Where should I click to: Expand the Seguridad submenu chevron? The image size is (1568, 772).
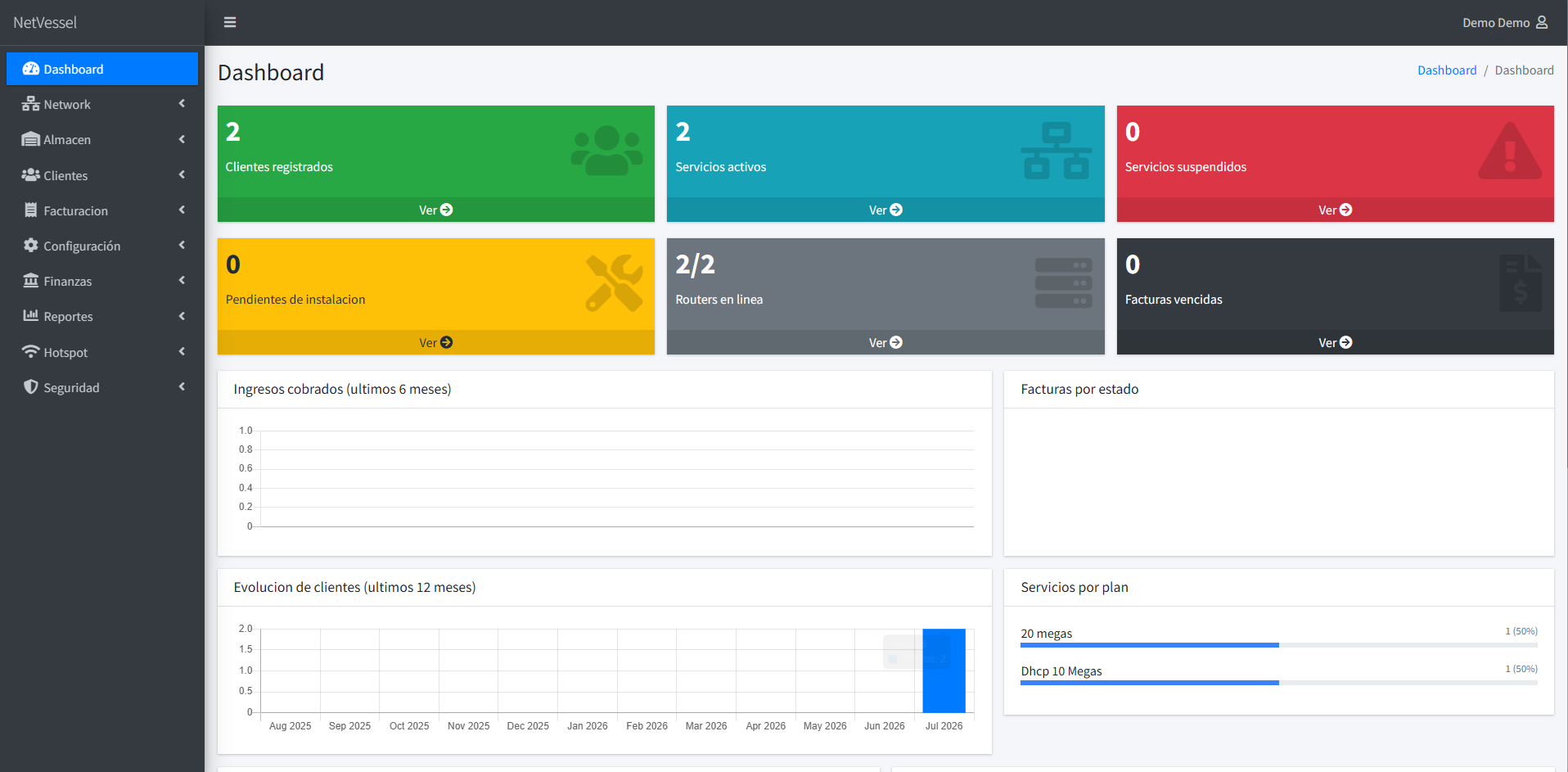(182, 386)
